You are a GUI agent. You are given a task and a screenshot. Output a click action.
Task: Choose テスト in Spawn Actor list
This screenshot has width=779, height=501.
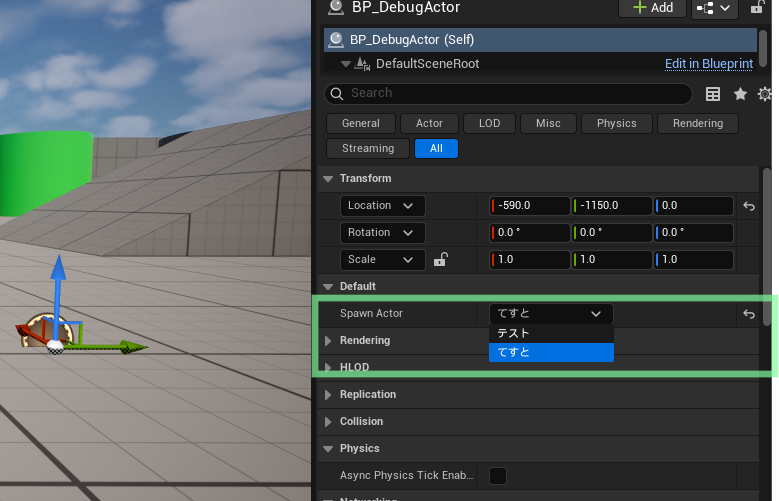pyautogui.click(x=551, y=334)
